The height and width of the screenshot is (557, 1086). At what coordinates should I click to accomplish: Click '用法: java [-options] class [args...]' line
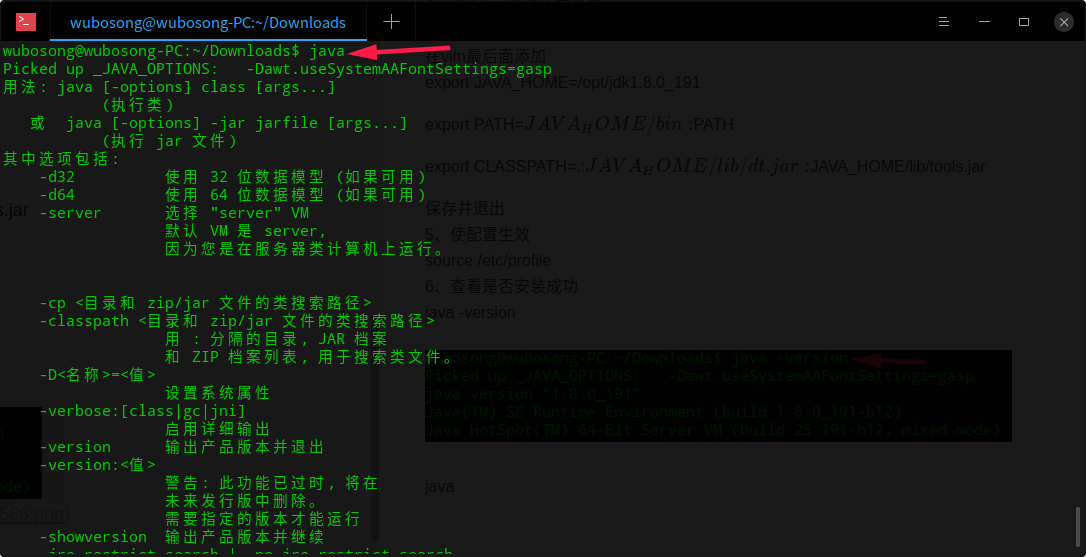tap(169, 87)
